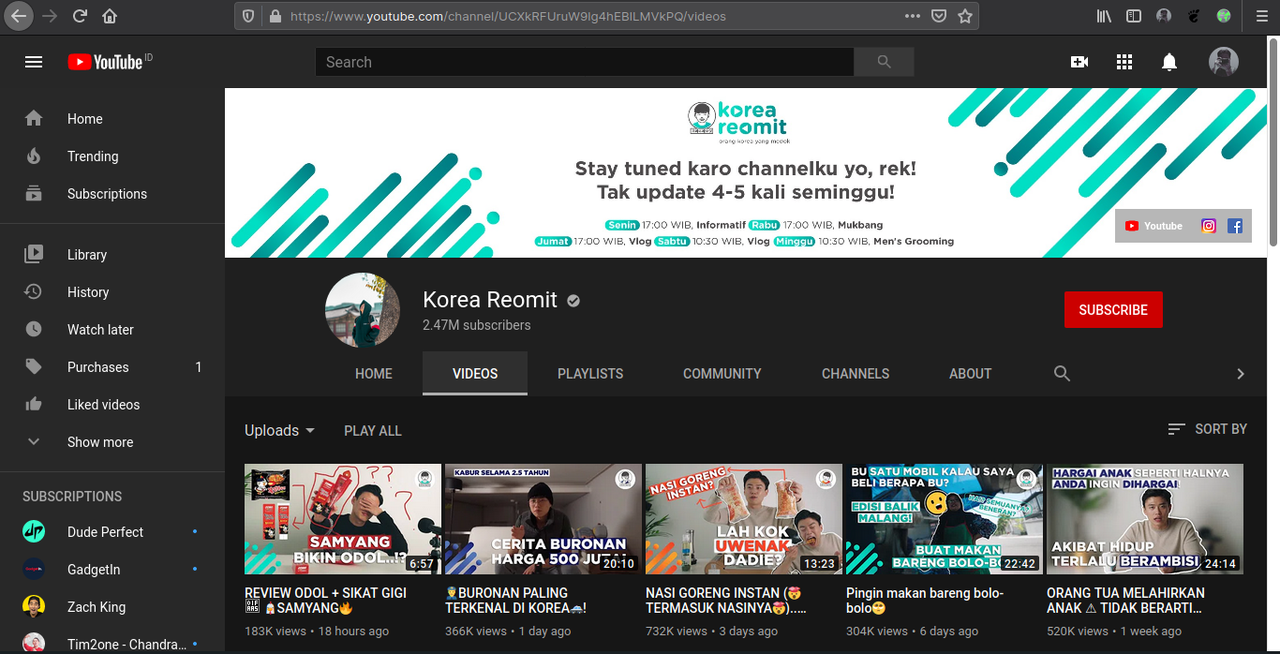Open the YouTube hamburger guide menu
This screenshot has width=1280, height=654.
(x=34, y=62)
